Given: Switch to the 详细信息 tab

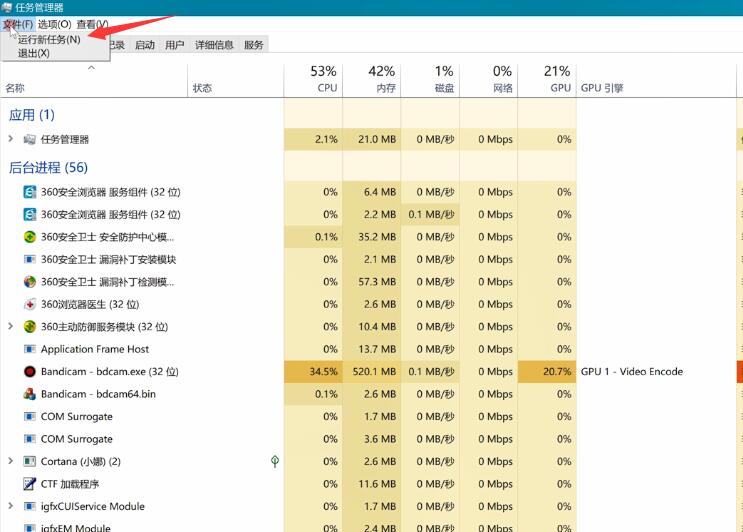Looking at the screenshot, I should (x=214, y=45).
